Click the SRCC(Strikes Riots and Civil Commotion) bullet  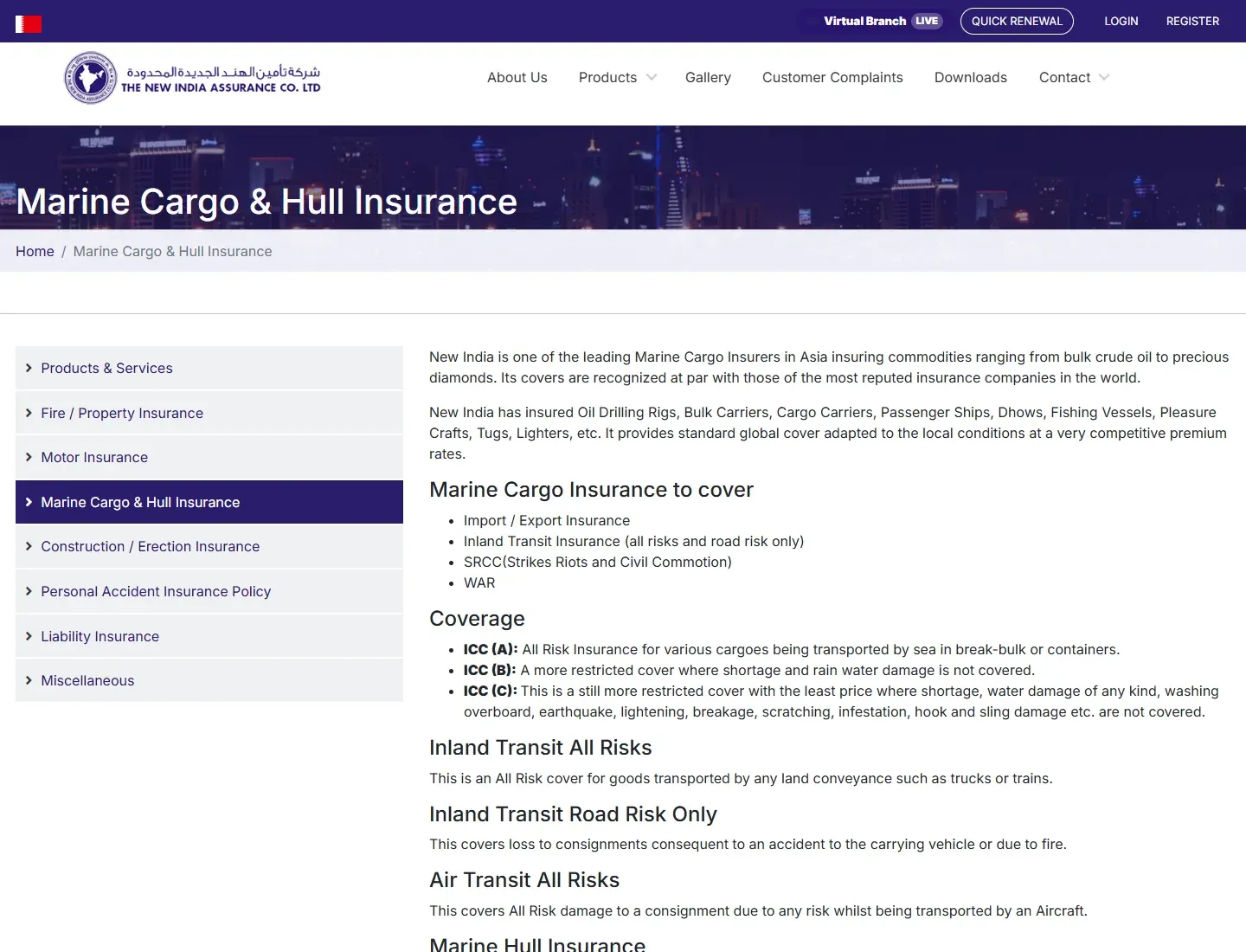pyautogui.click(x=598, y=562)
